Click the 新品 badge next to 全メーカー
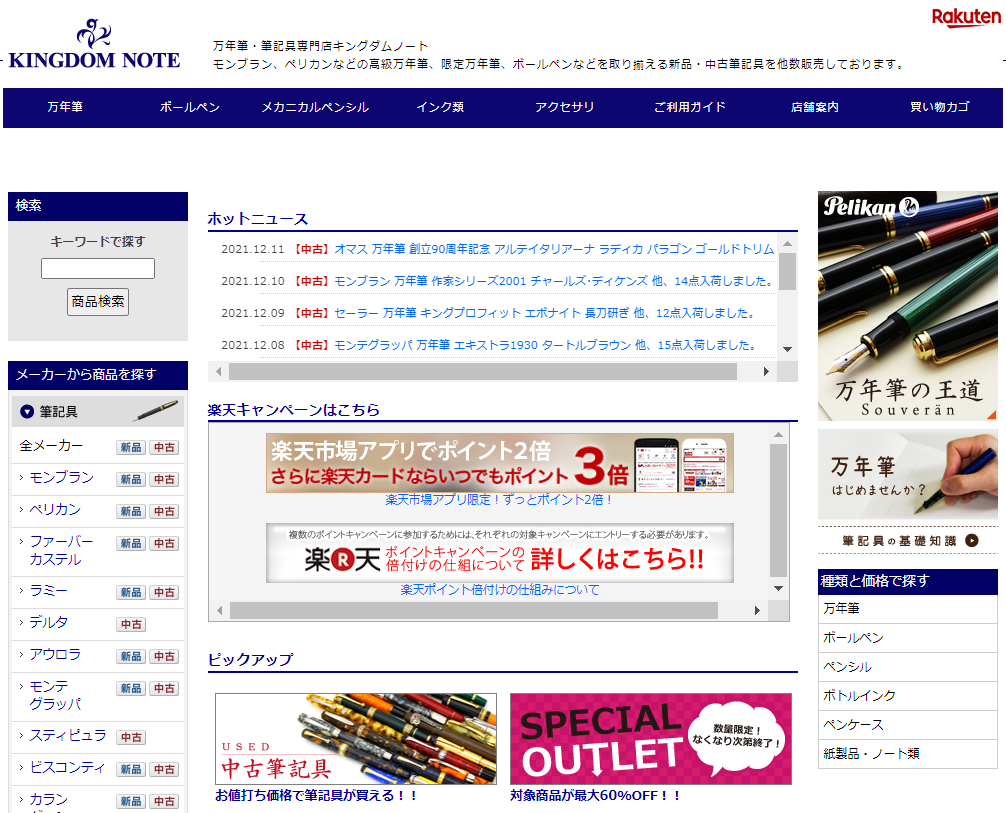 [x=131, y=448]
